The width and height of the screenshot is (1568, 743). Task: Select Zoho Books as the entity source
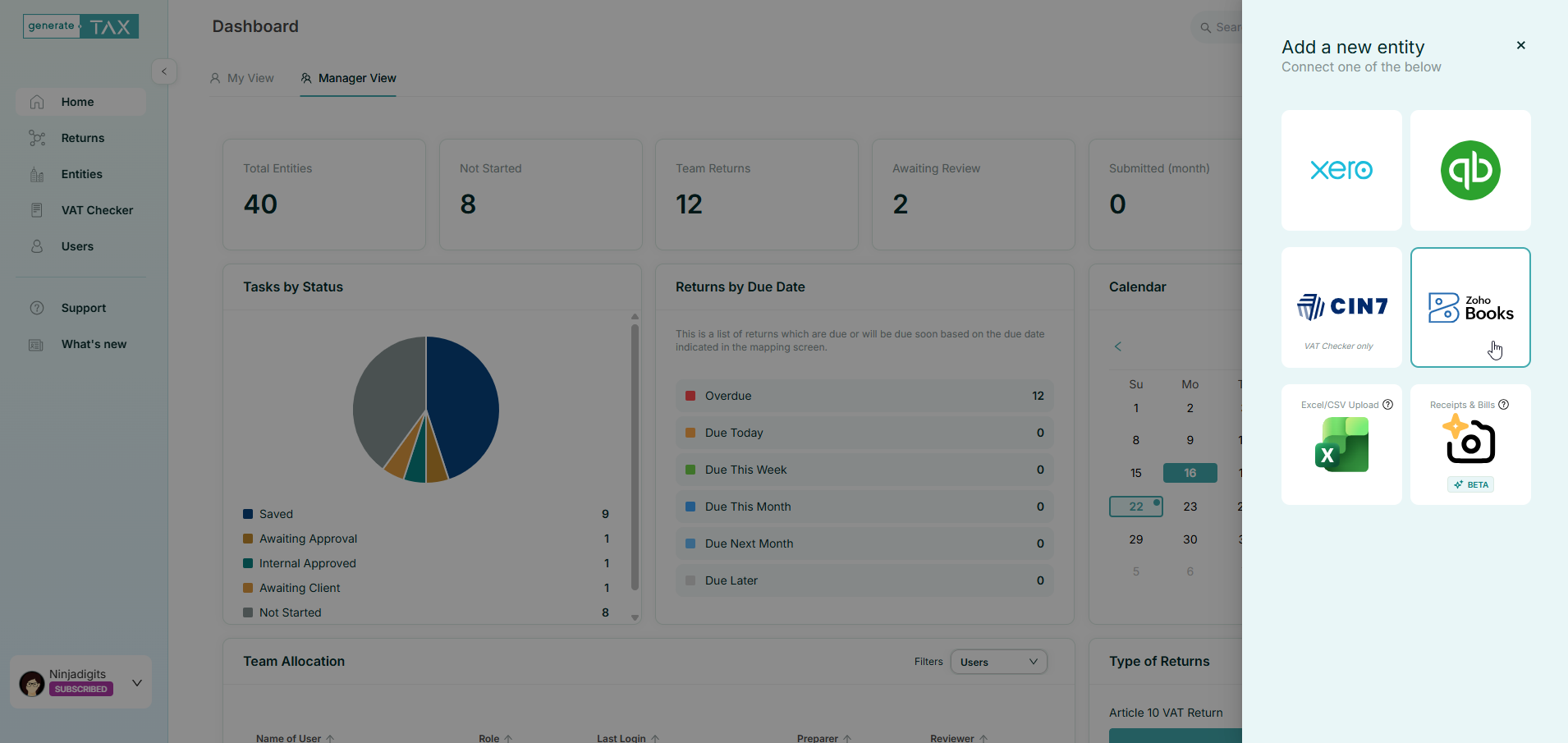point(1470,307)
